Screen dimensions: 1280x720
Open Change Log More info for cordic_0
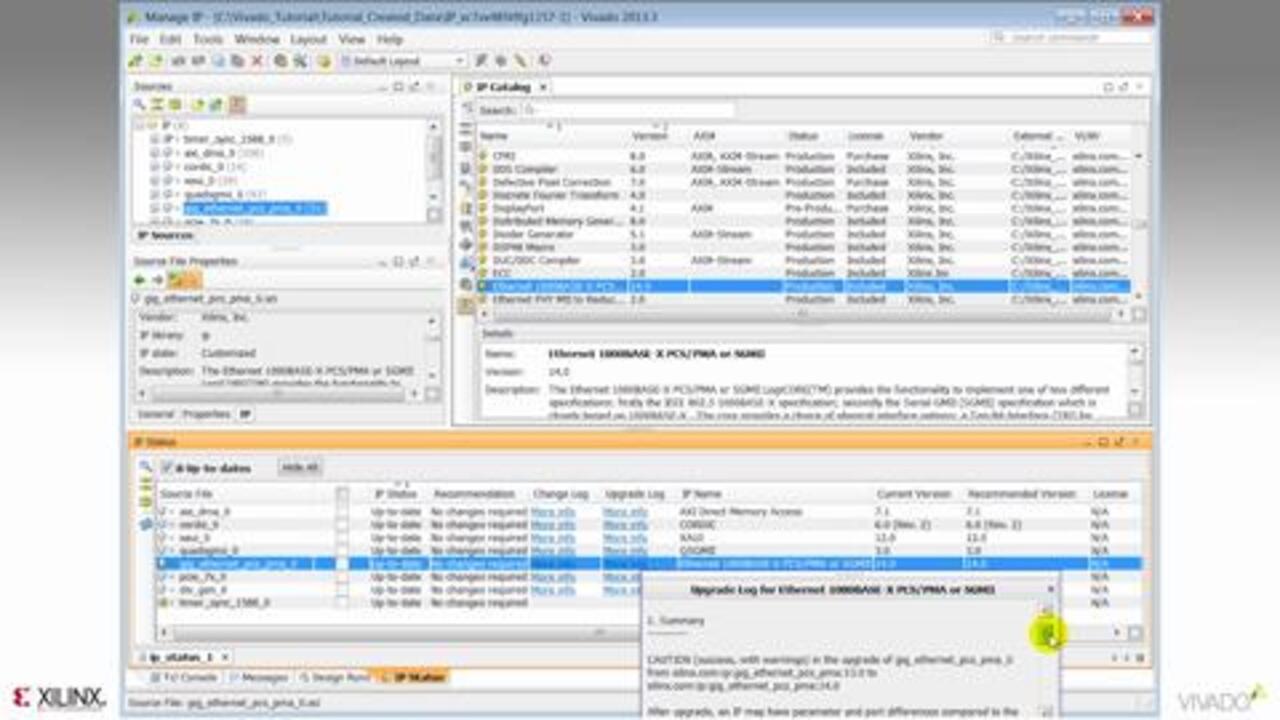click(553, 525)
